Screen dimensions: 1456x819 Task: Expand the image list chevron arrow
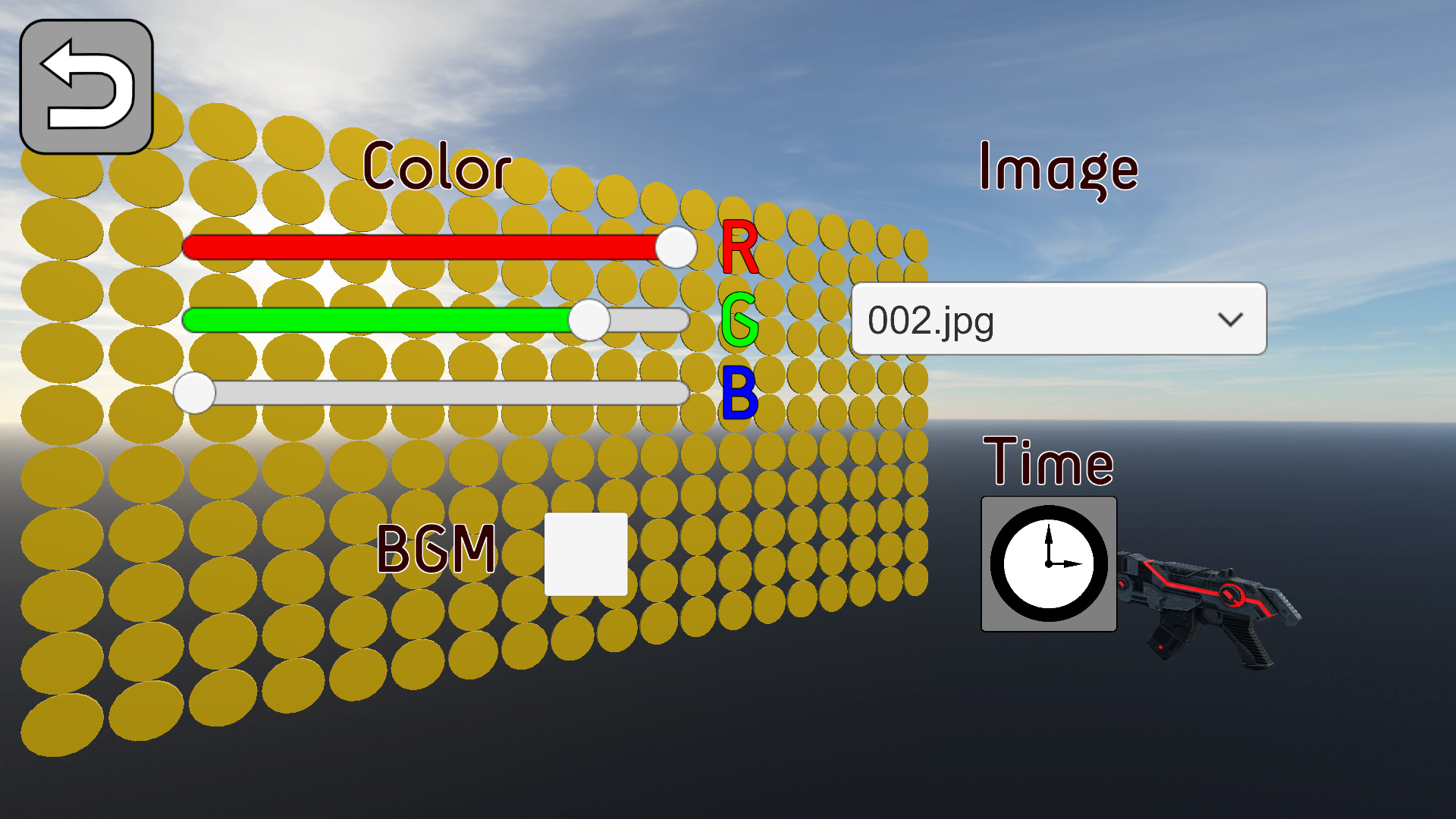[1230, 319]
